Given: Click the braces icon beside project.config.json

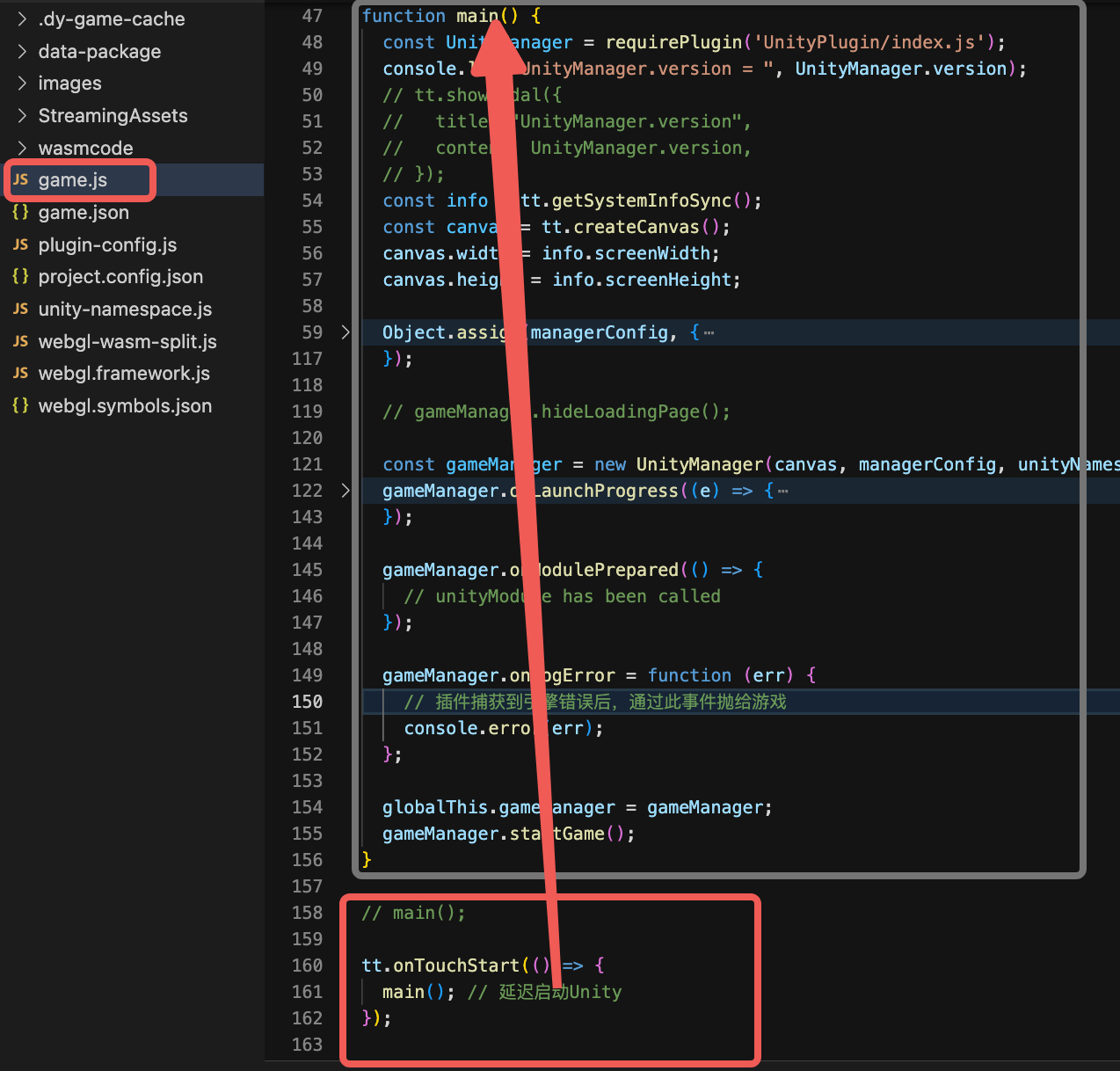Looking at the screenshot, I should [20, 277].
